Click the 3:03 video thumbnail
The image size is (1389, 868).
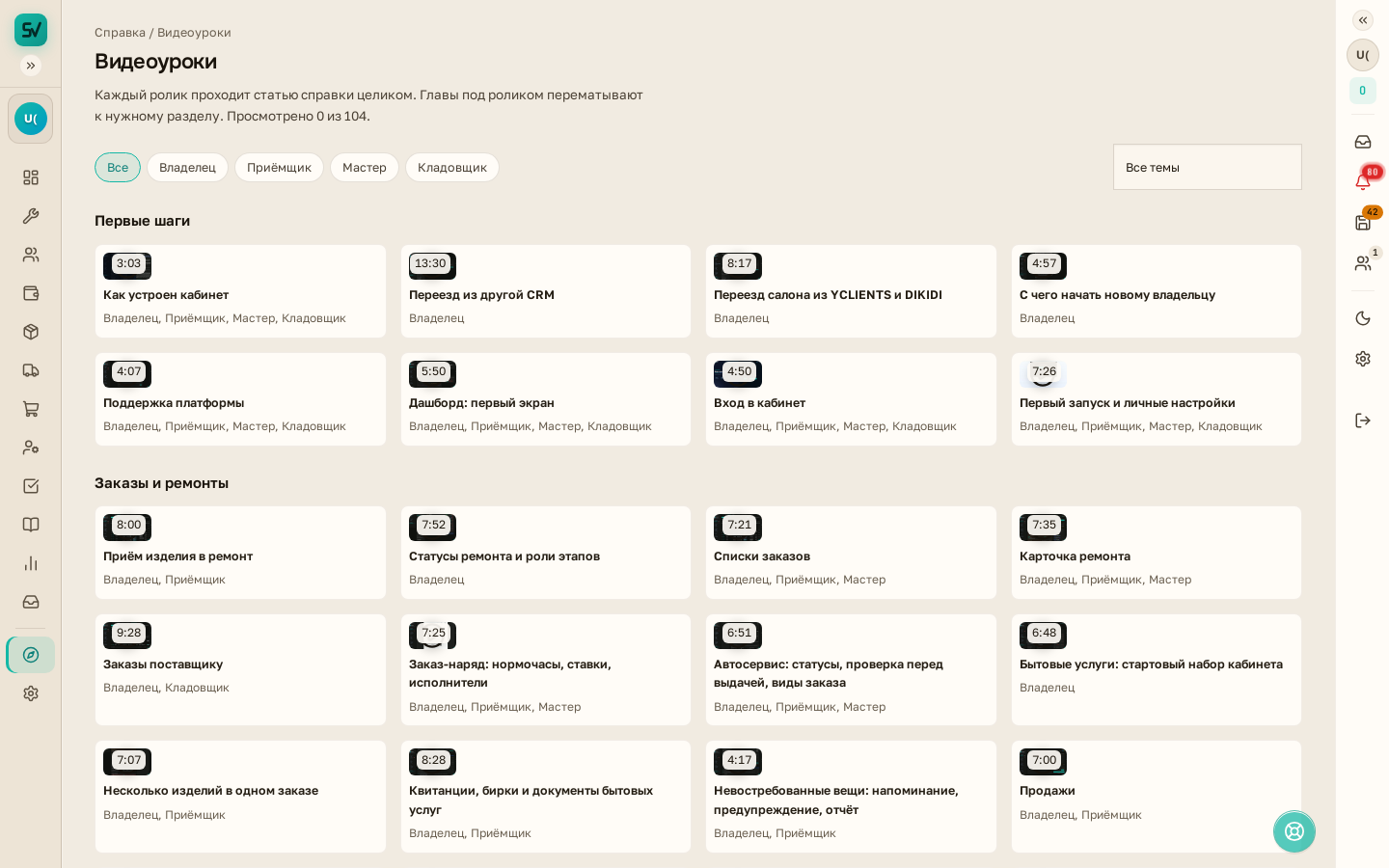(127, 265)
